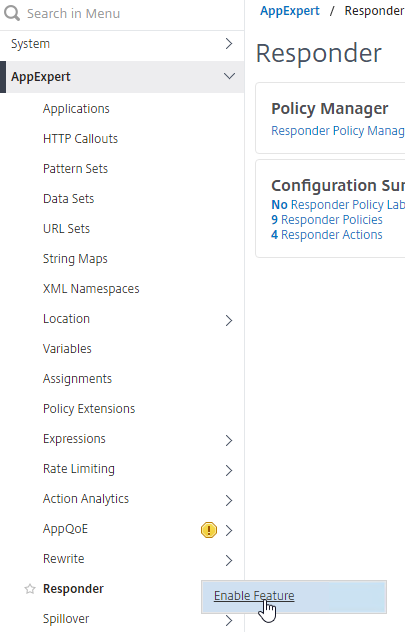
Task: Expand the Rate Limiting chevron
Action: click(229, 470)
